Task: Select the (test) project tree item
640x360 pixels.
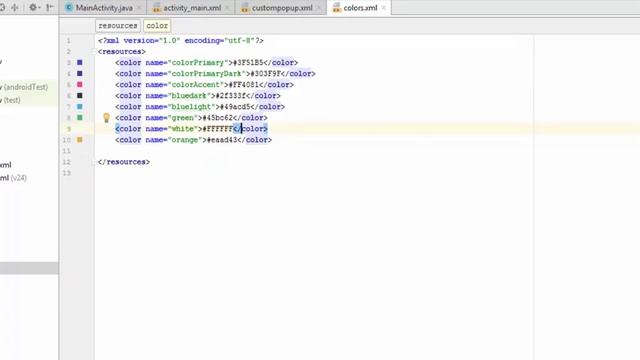Action: 11,100
